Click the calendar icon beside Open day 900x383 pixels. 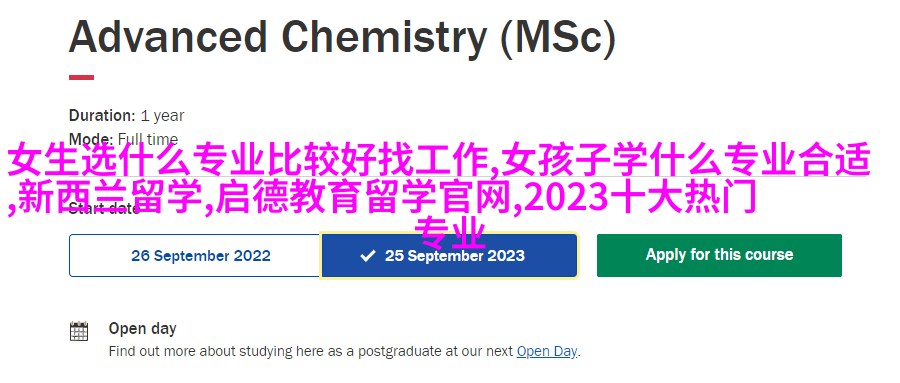coord(79,331)
